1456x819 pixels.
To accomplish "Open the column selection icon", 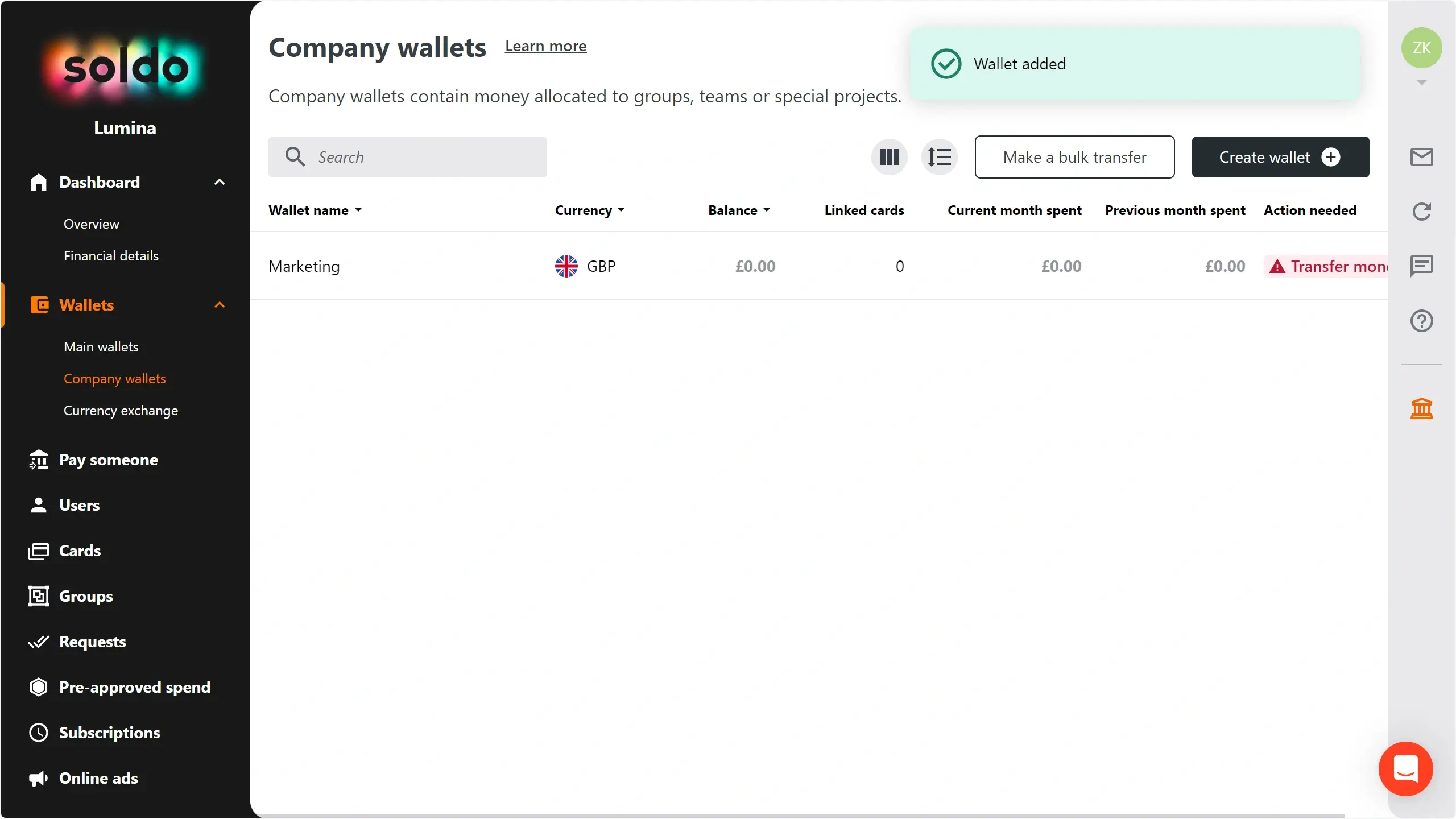I will coord(890,157).
